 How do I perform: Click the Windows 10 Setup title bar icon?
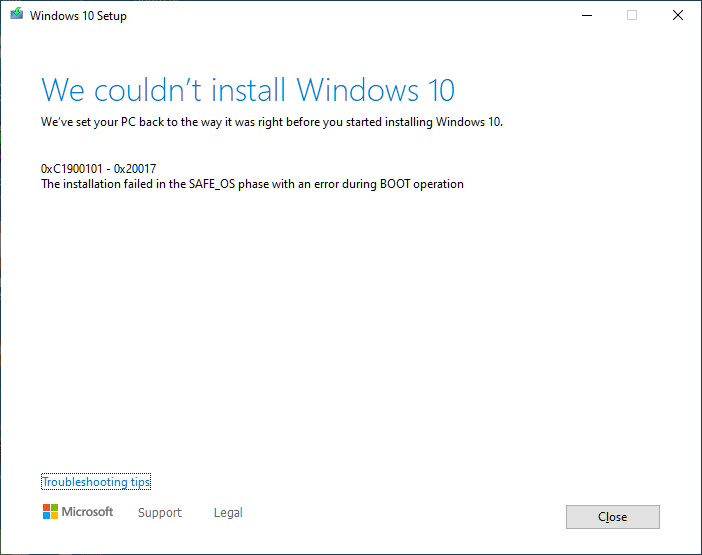tap(16, 15)
